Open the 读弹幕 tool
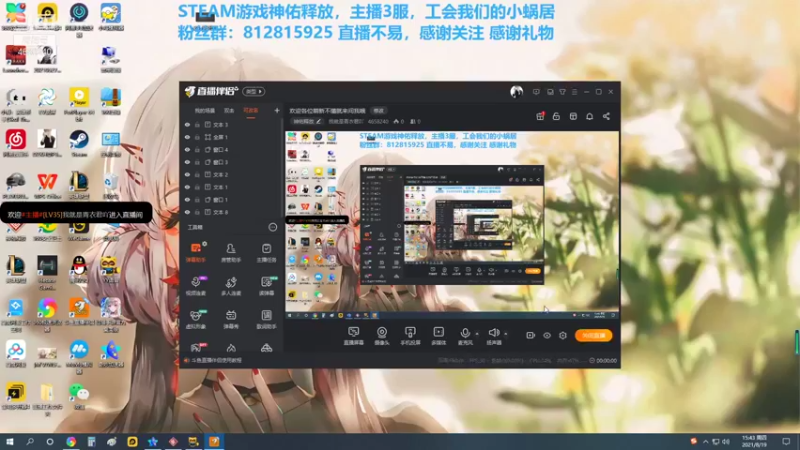The width and height of the screenshot is (800, 450). click(266, 286)
